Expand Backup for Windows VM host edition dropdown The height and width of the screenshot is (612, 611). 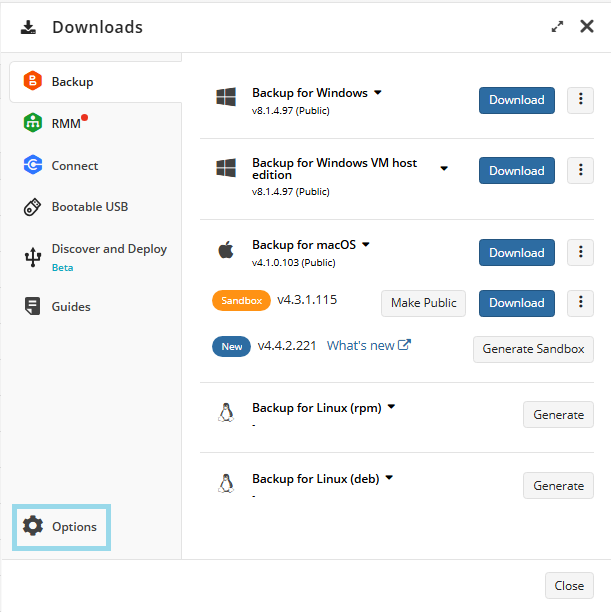[444, 169]
